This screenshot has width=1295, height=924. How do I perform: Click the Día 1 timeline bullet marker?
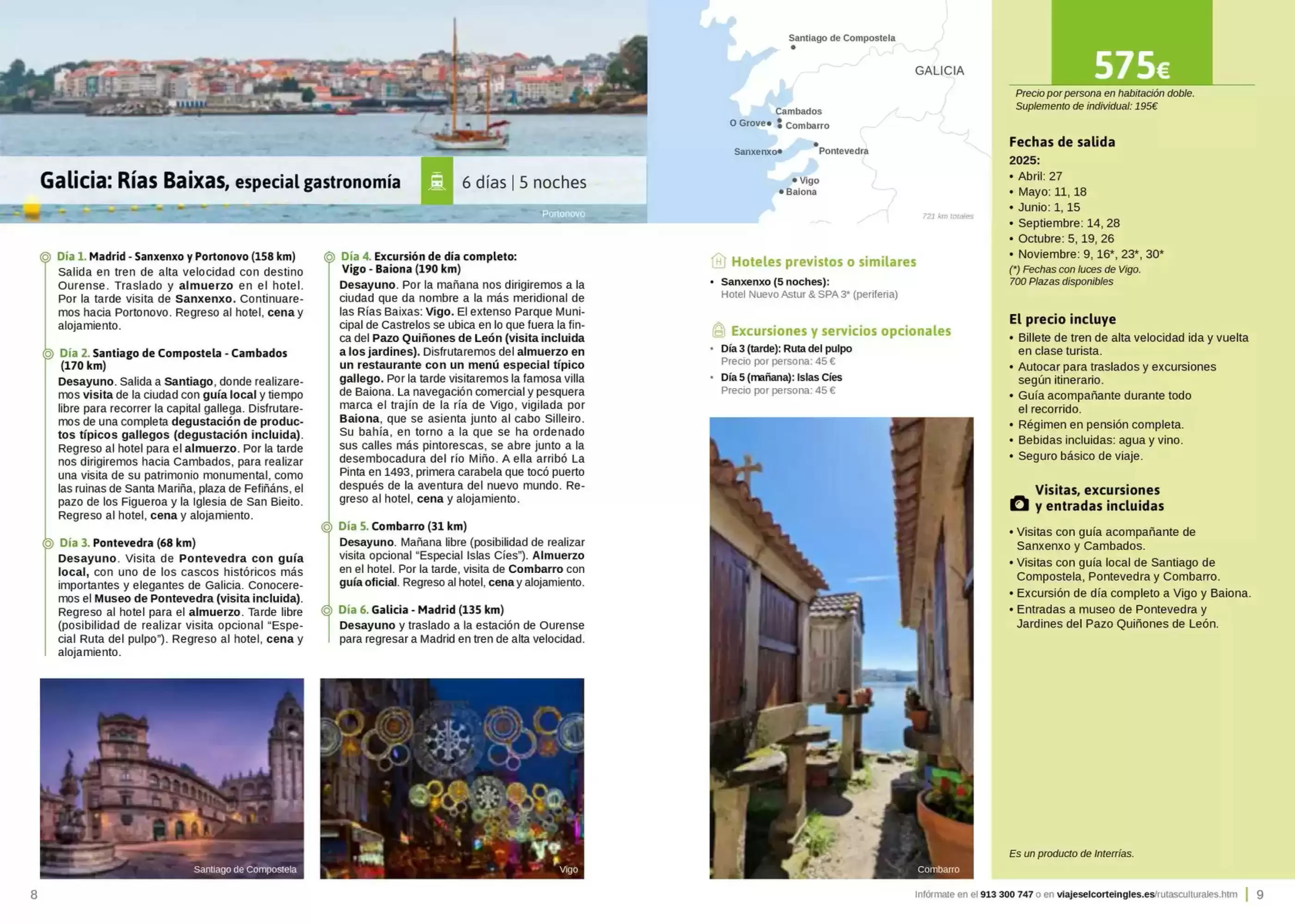[46, 257]
